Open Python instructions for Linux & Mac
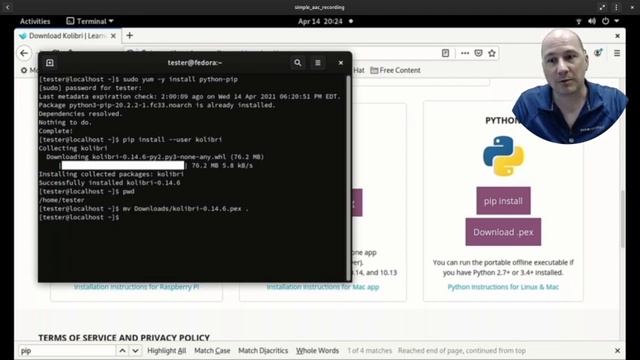 click(503, 287)
